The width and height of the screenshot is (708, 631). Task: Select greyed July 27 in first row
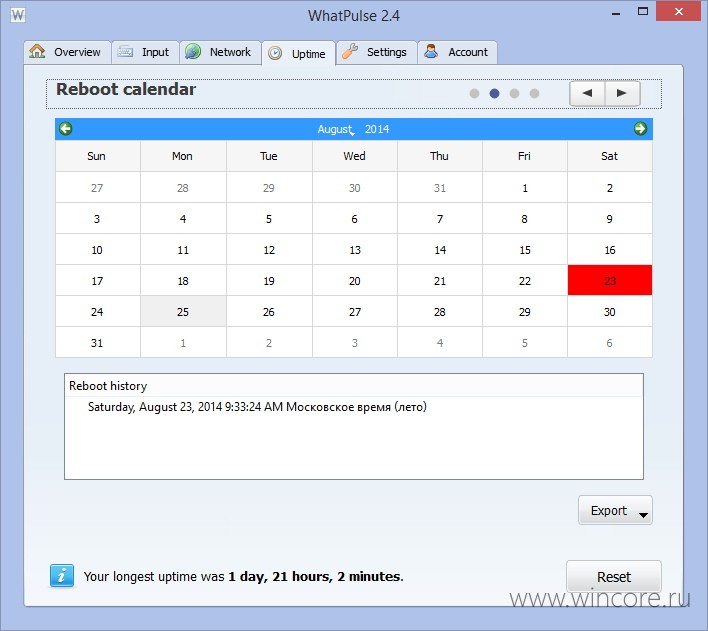pos(97,187)
